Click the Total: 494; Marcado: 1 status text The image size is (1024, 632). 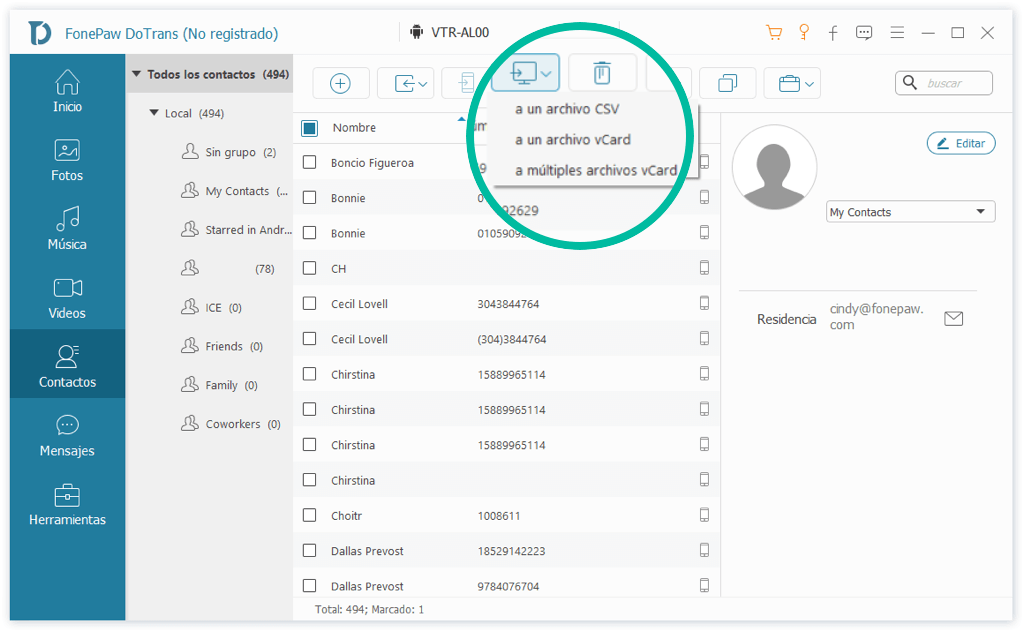370,609
